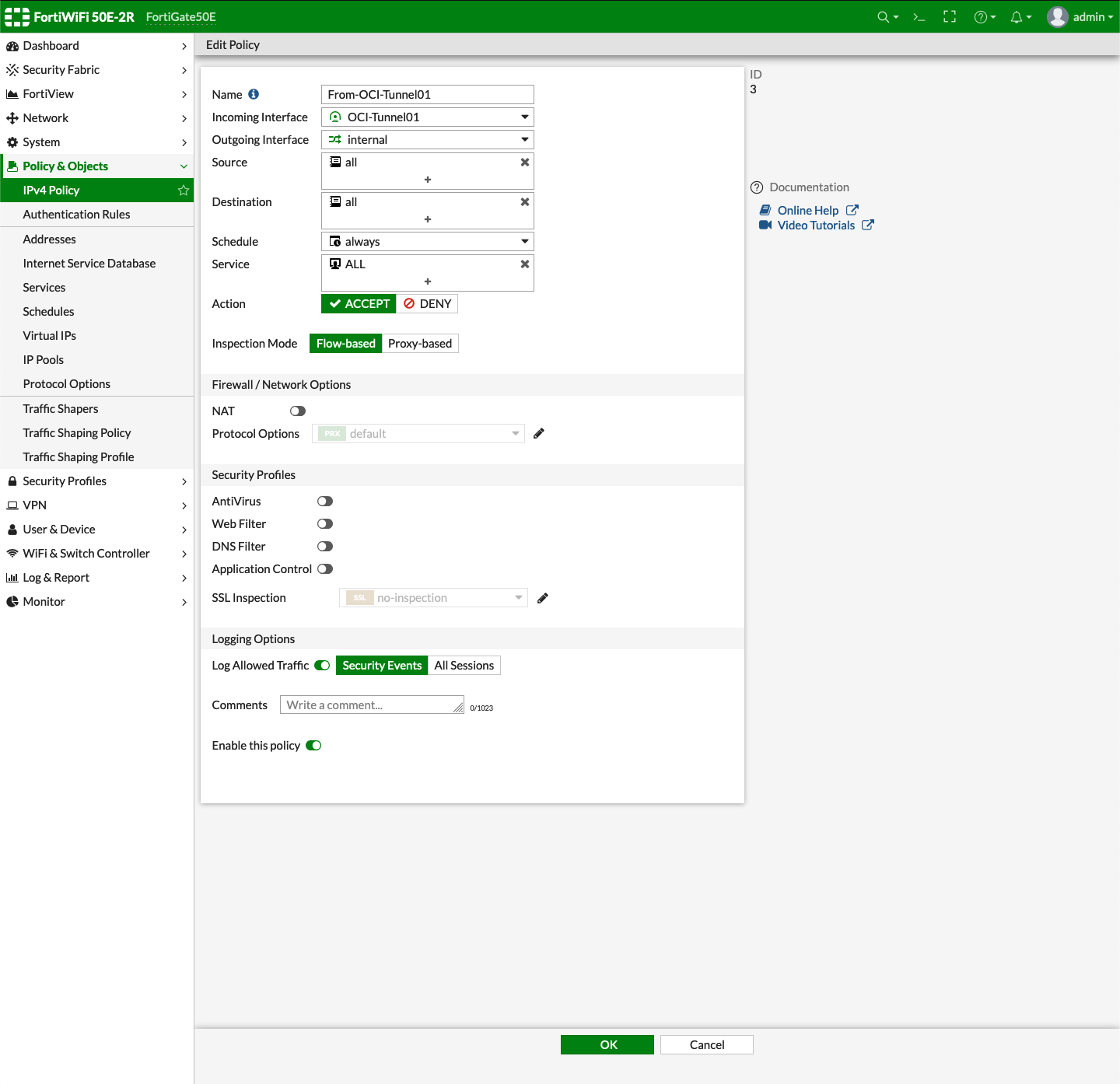Screen dimensions: 1120x1084
Task: Open the CLI console icon
Action: (919, 17)
